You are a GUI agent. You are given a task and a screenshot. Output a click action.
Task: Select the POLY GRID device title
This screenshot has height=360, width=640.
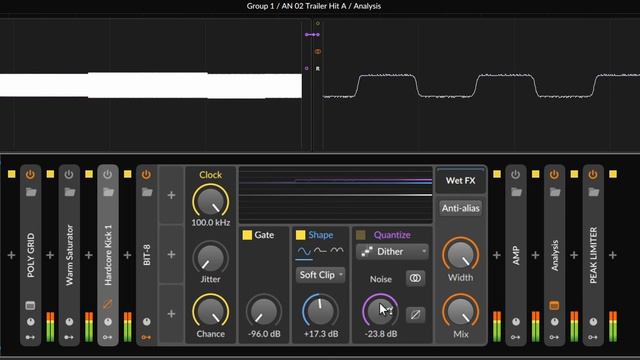(31, 256)
